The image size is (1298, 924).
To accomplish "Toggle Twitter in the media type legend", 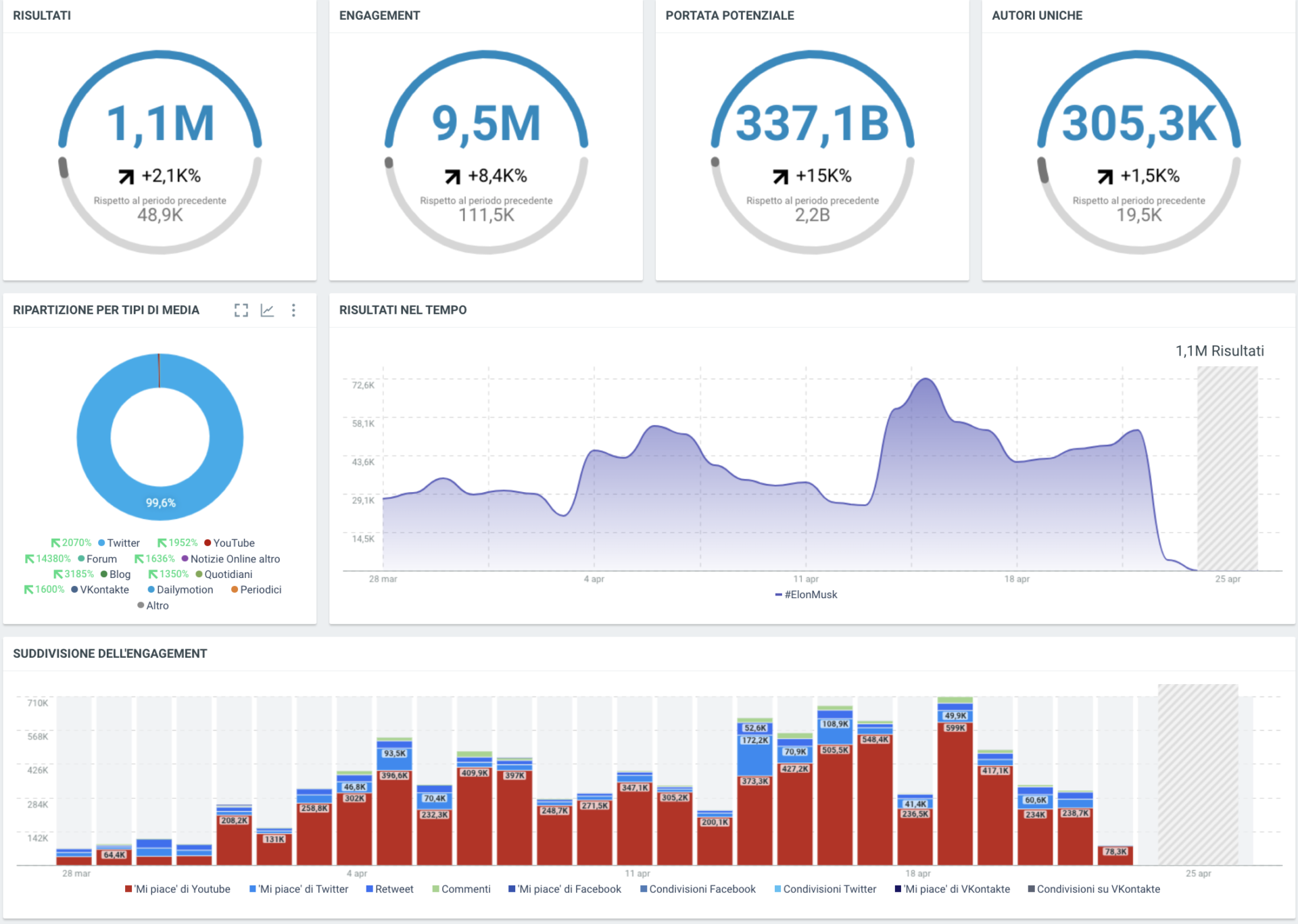I will pos(119,543).
